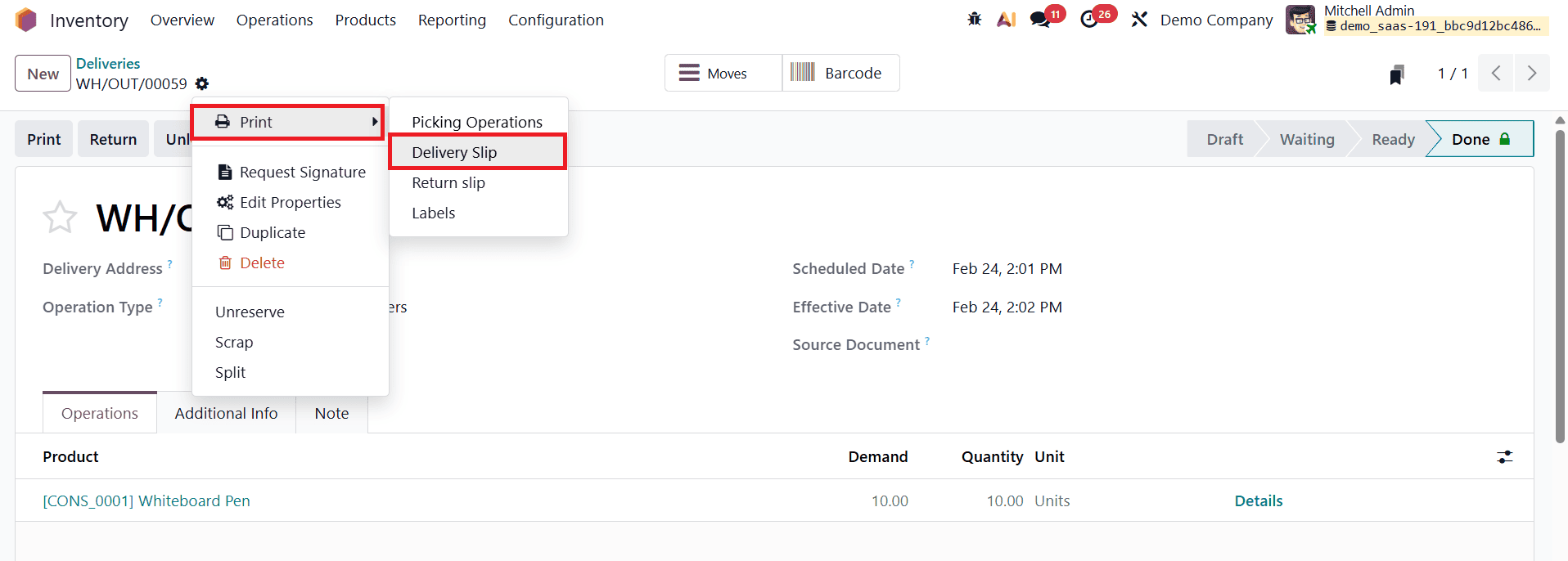Click the 1 / 1 pager counter

[1453, 74]
